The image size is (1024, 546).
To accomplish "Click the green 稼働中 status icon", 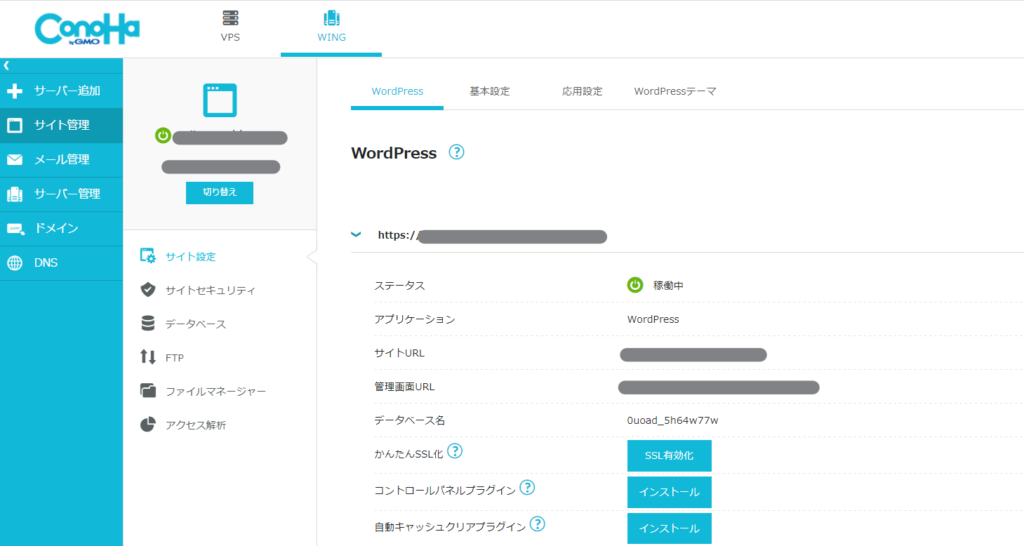I will (635, 285).
